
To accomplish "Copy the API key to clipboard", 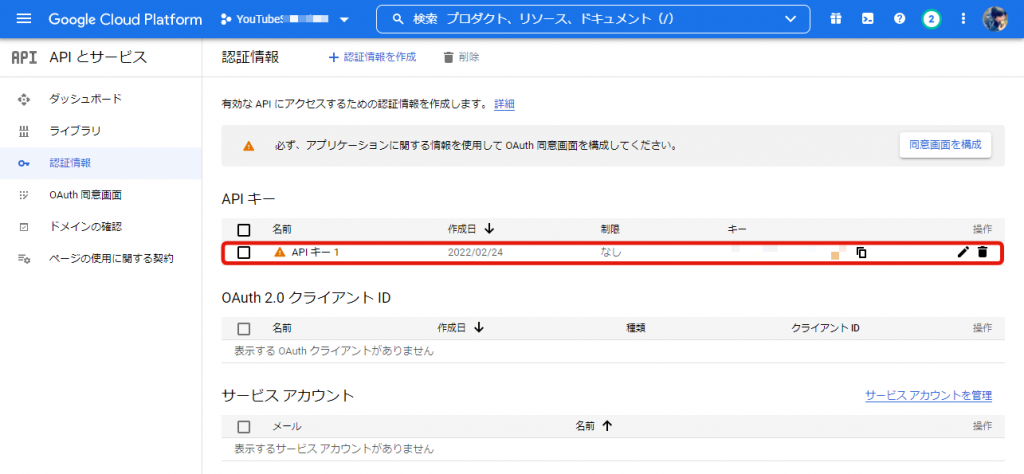I will 861,253.
